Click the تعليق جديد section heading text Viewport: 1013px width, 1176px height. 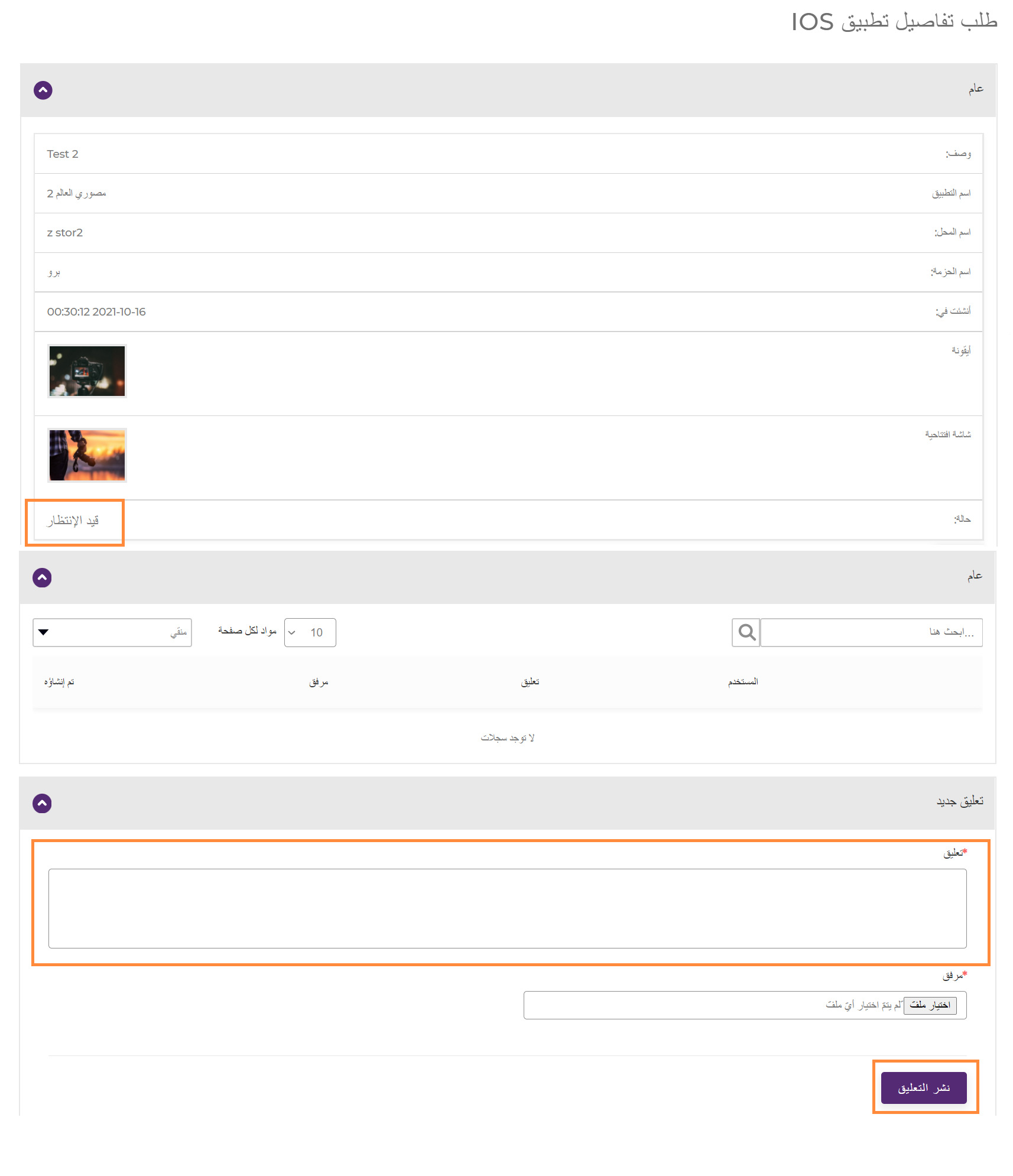tap(960, 801)
